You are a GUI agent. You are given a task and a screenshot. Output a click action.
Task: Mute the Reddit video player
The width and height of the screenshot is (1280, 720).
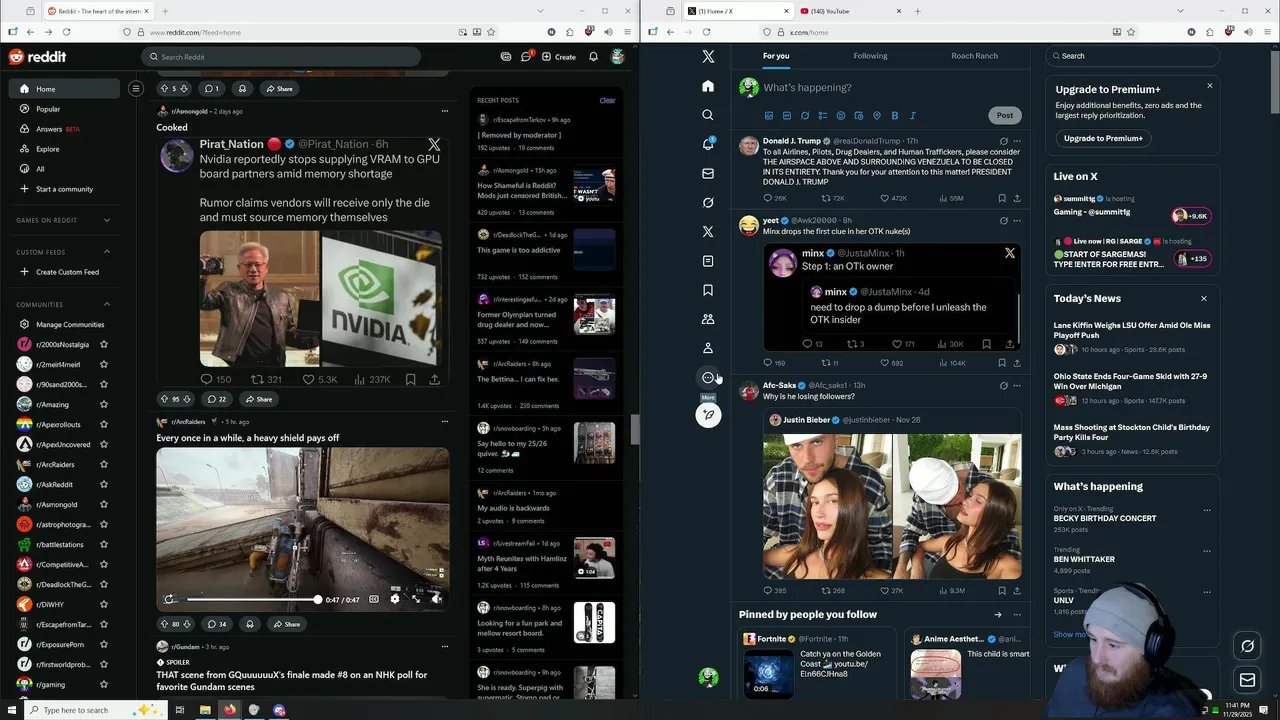(x=436, y=599)
